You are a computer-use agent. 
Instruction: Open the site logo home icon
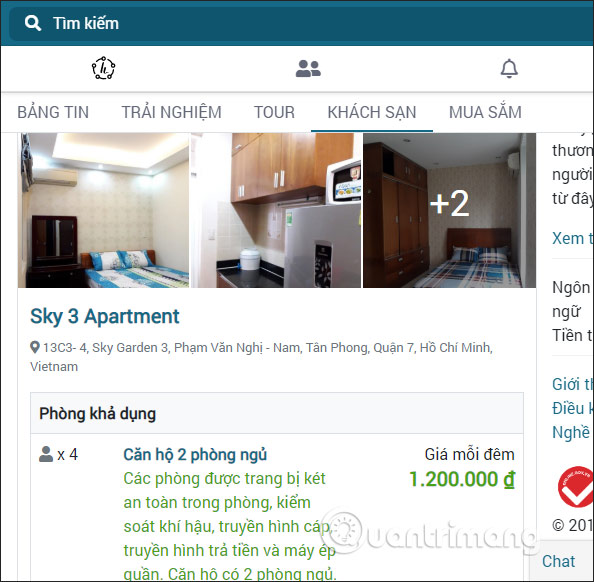103,68
